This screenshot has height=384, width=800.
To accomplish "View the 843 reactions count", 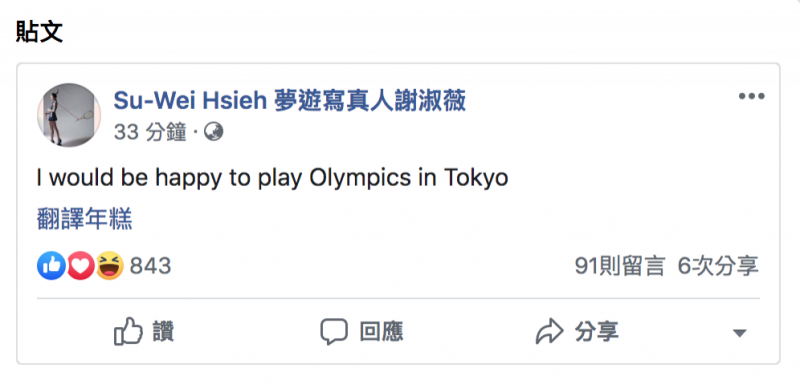I will pos(150,266).
